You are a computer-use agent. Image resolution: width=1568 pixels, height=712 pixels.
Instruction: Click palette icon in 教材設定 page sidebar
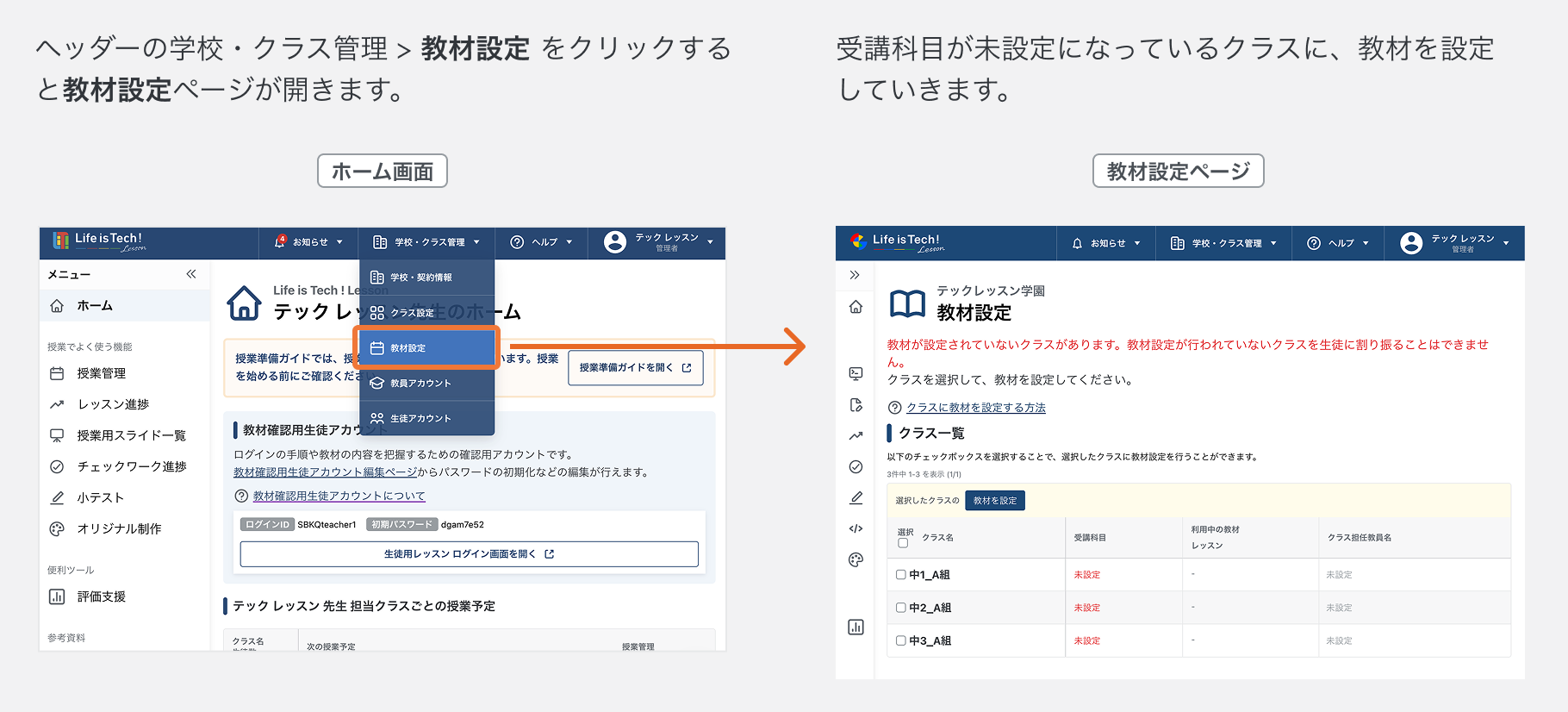tap(856, 559)
